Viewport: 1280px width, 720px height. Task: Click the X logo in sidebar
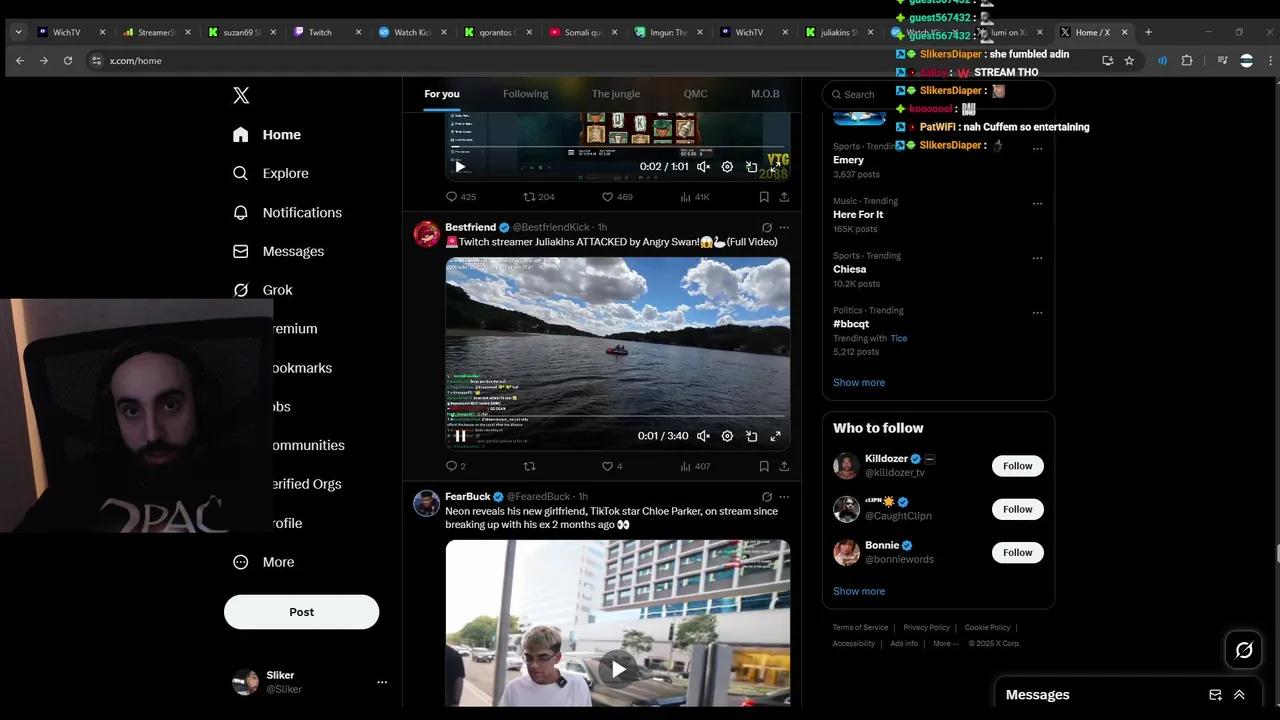point(241,95)
